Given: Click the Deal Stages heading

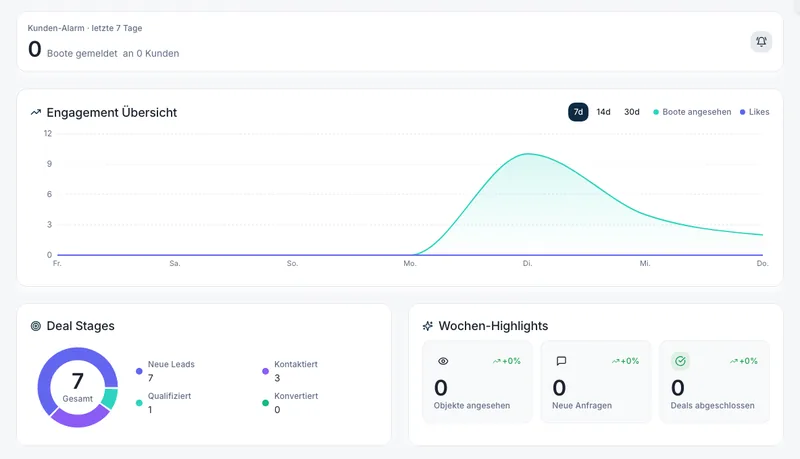Looking at the screenshot, I should pyautogui.click(x=81, y=326).
